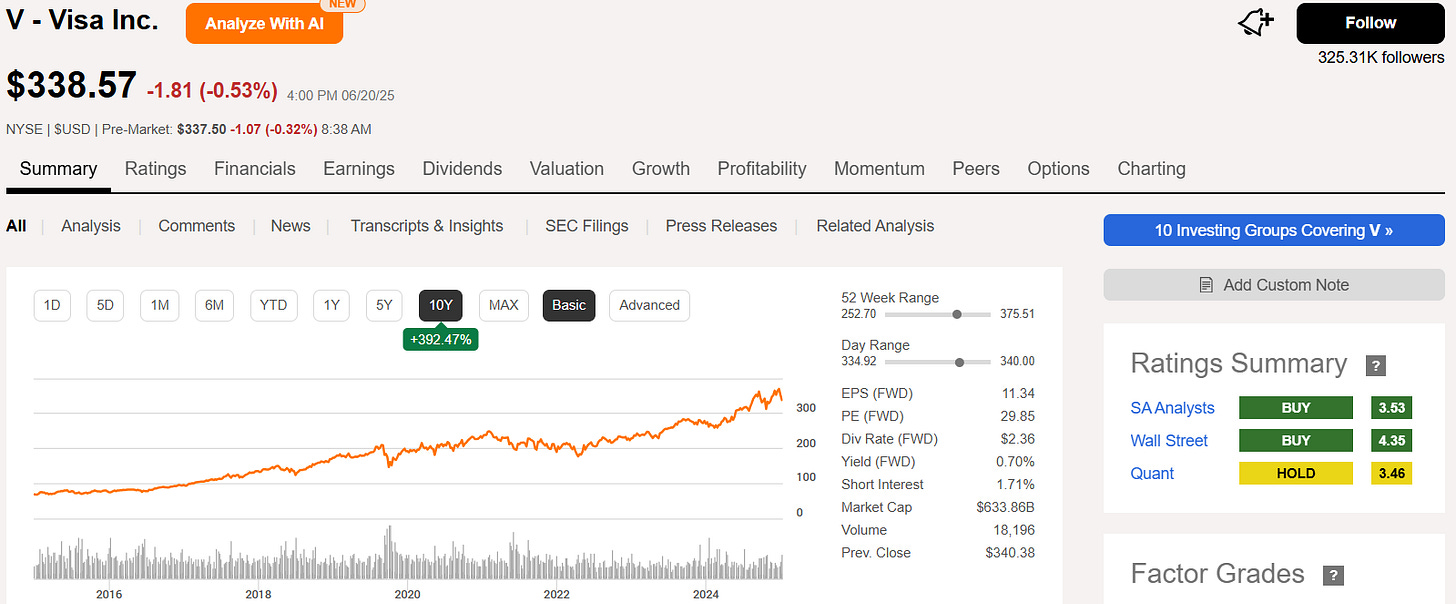Switch to the Ratings tab
The image size is (1456, 604).
[x=155, y=169]
